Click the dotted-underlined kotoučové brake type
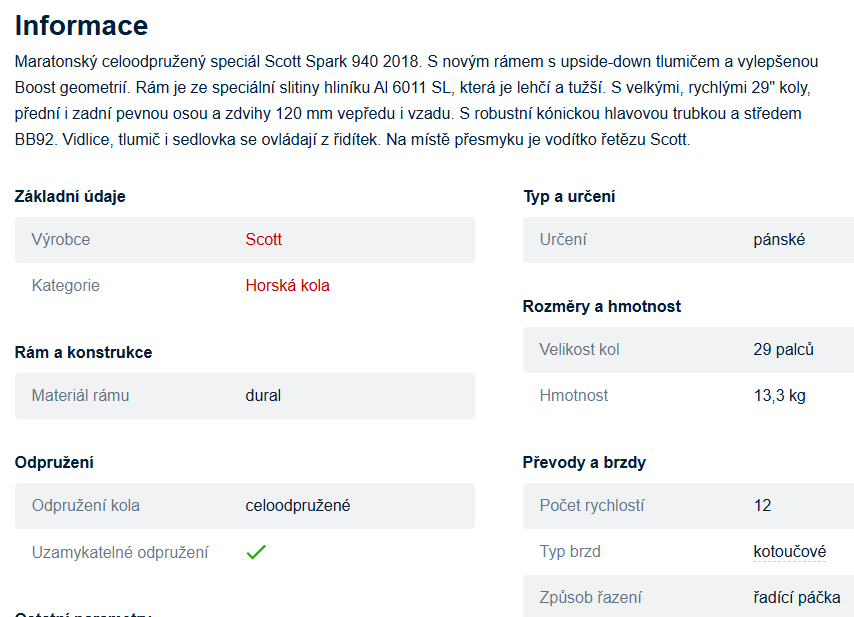Image resolution: width=854 pixels, height=617 pixels. point(789,552)
